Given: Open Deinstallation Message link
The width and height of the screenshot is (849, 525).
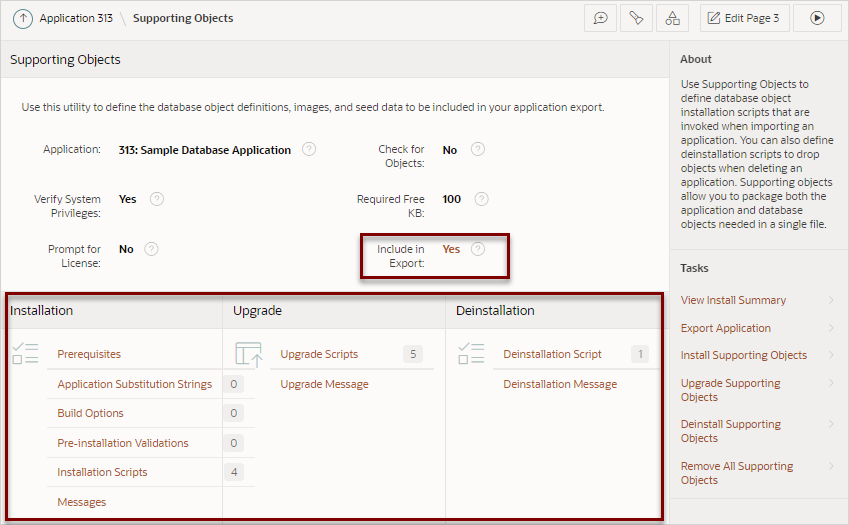Looking at the screenshot, I should (x=560, y=384).
